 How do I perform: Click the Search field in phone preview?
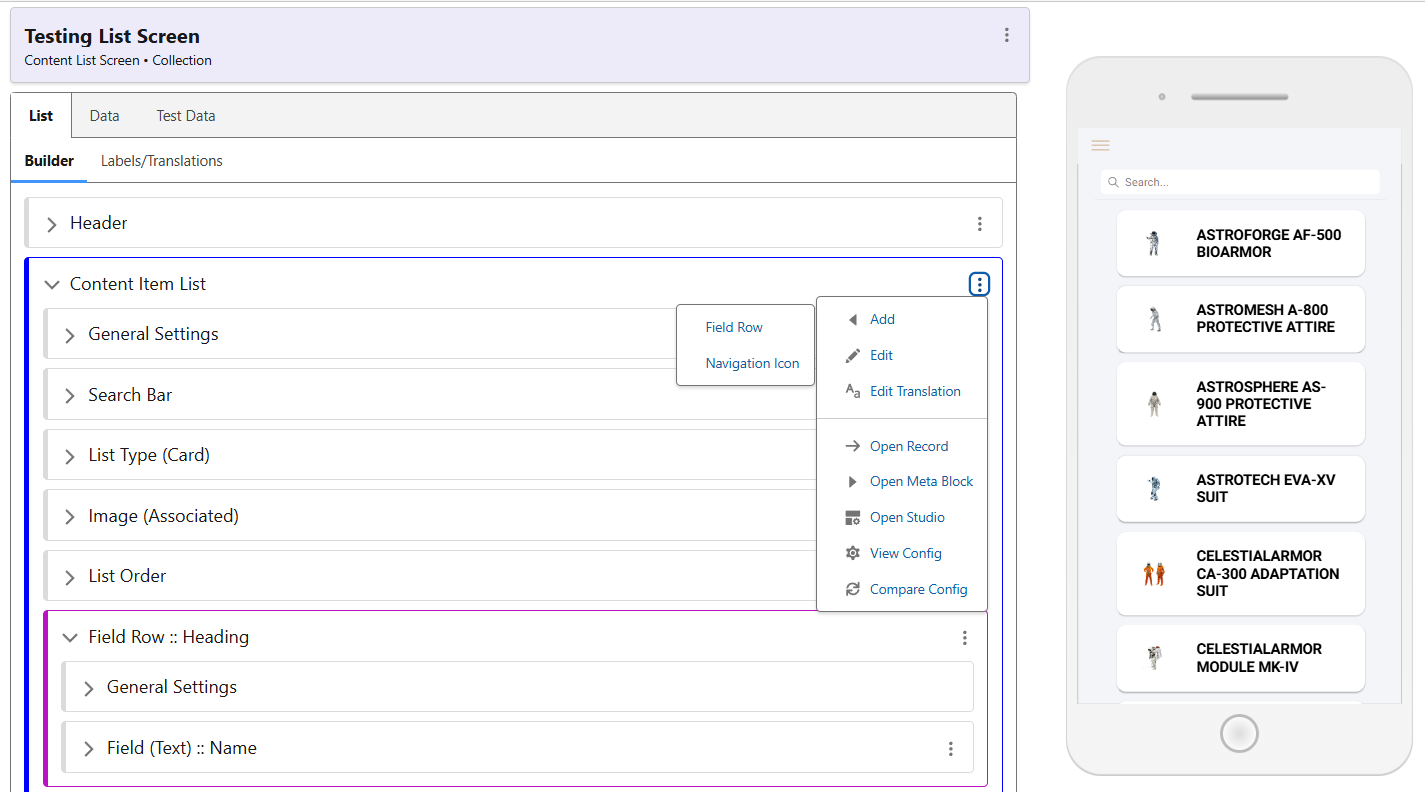click(x=1240, y=182)
